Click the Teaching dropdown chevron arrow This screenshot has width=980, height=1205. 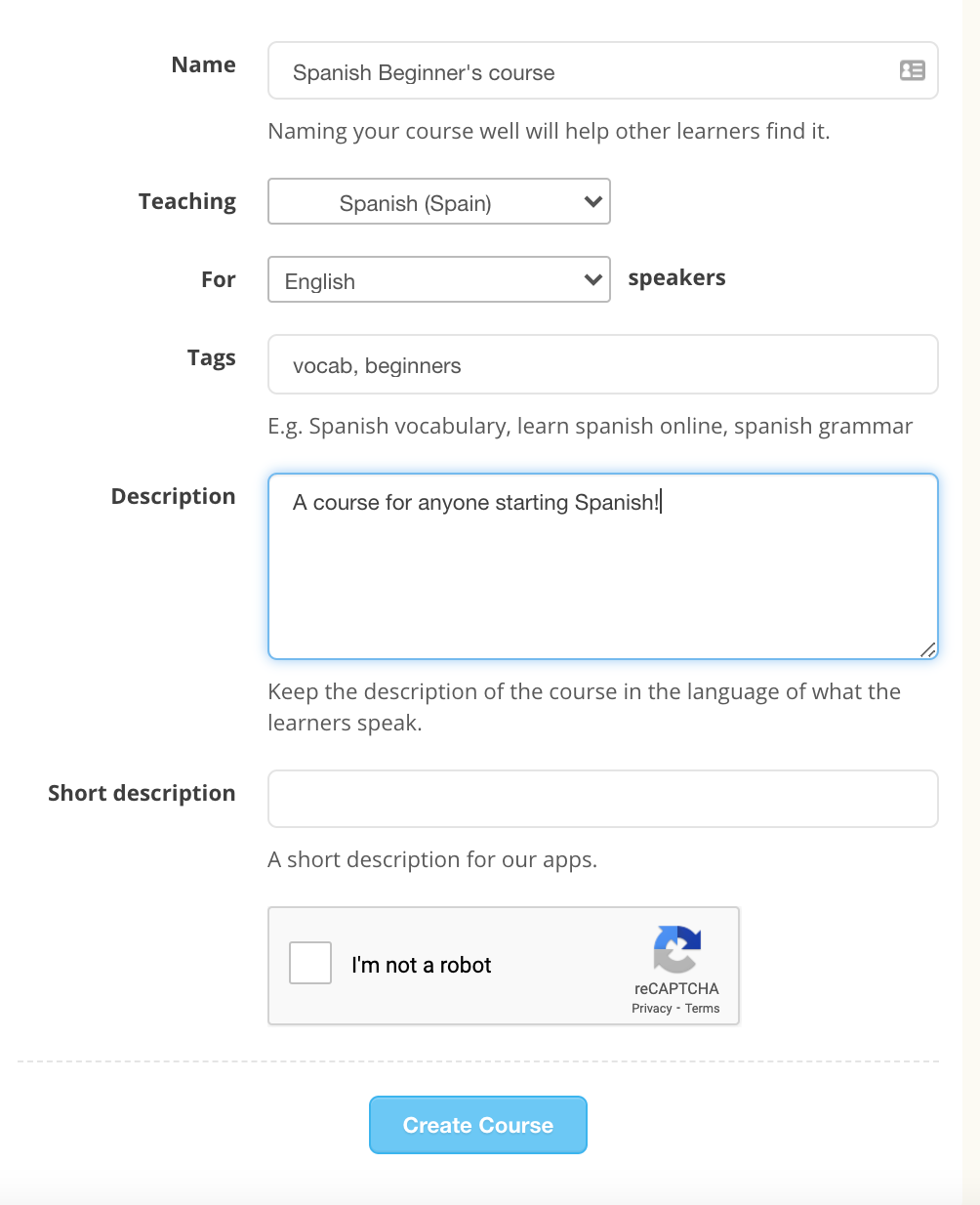[x=592, y=202]
